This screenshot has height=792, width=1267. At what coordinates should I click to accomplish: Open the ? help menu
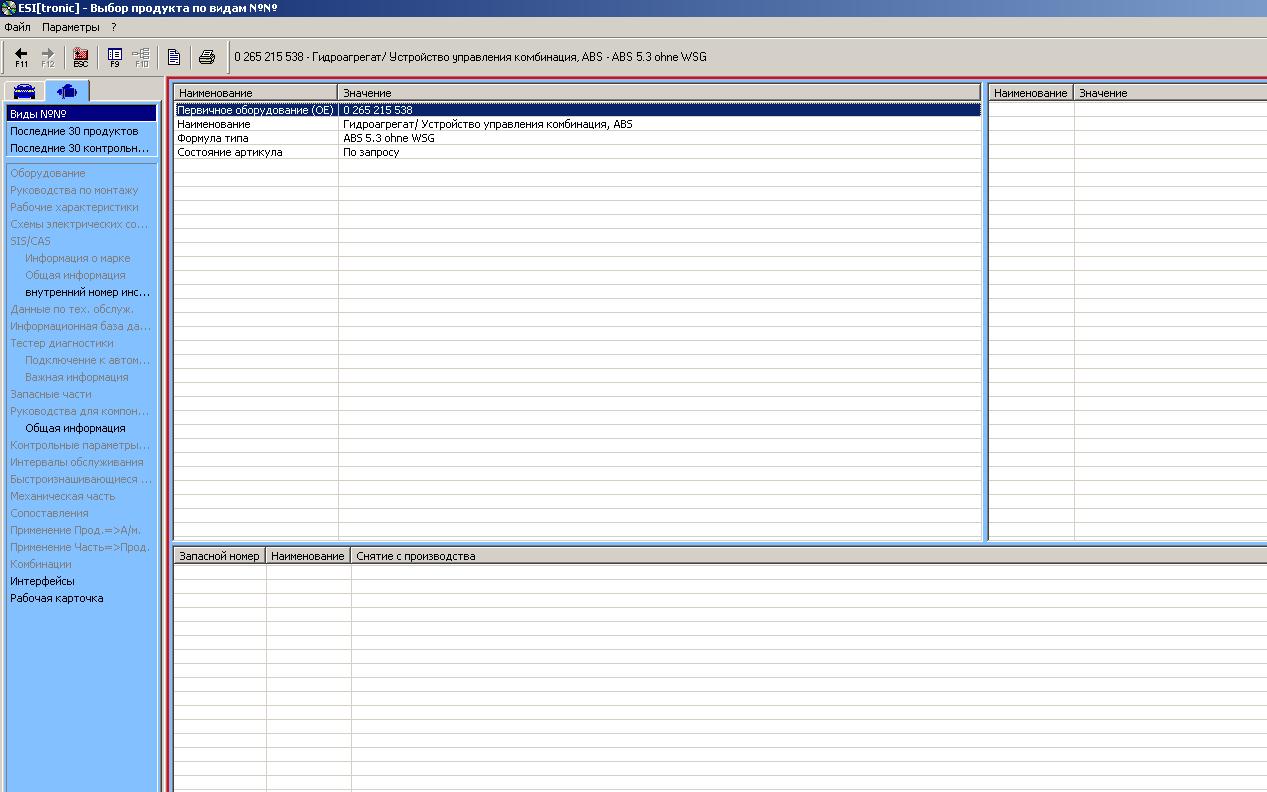(x=113, y=27)
